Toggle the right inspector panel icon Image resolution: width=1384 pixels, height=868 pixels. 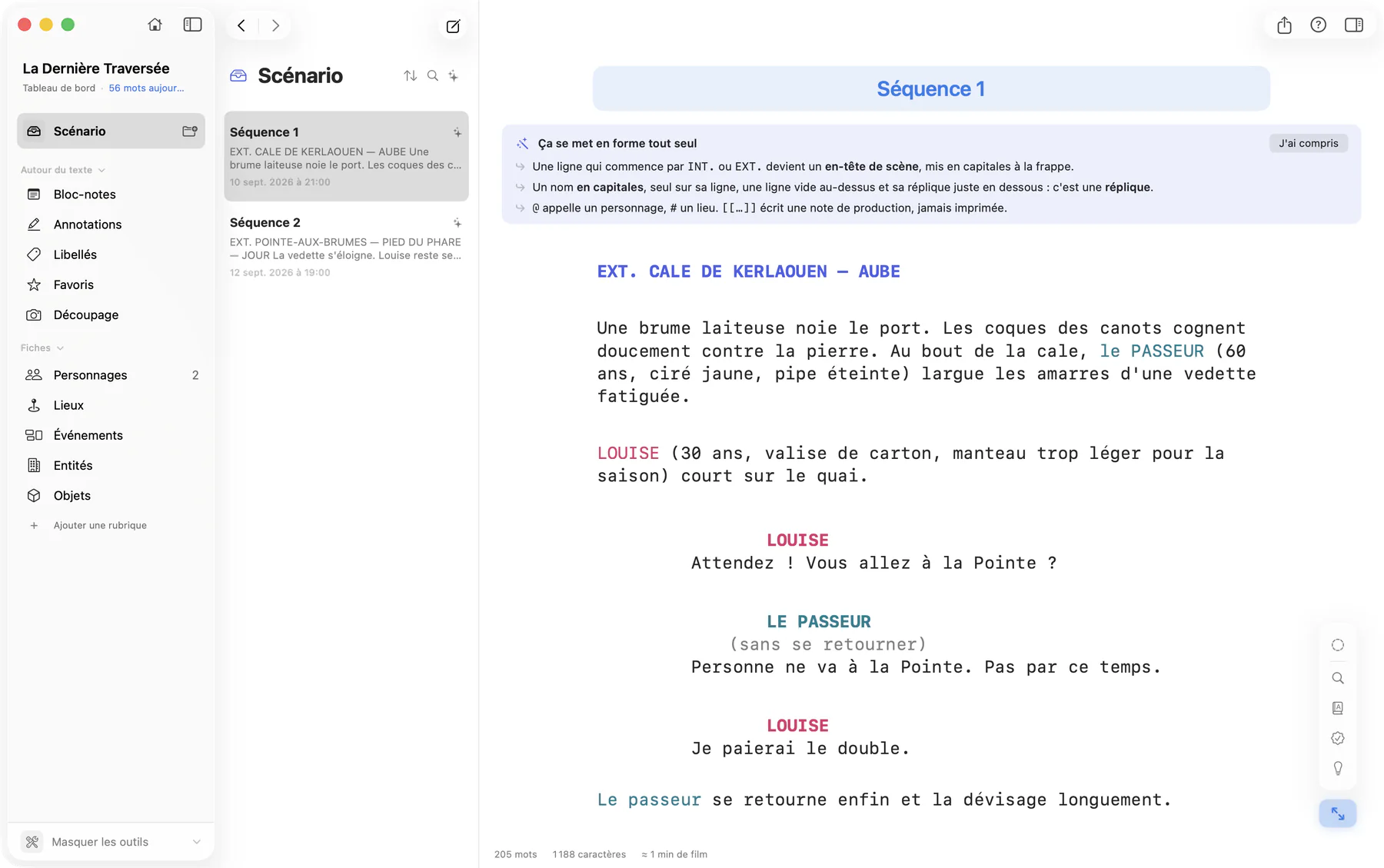click(1354, 25)
